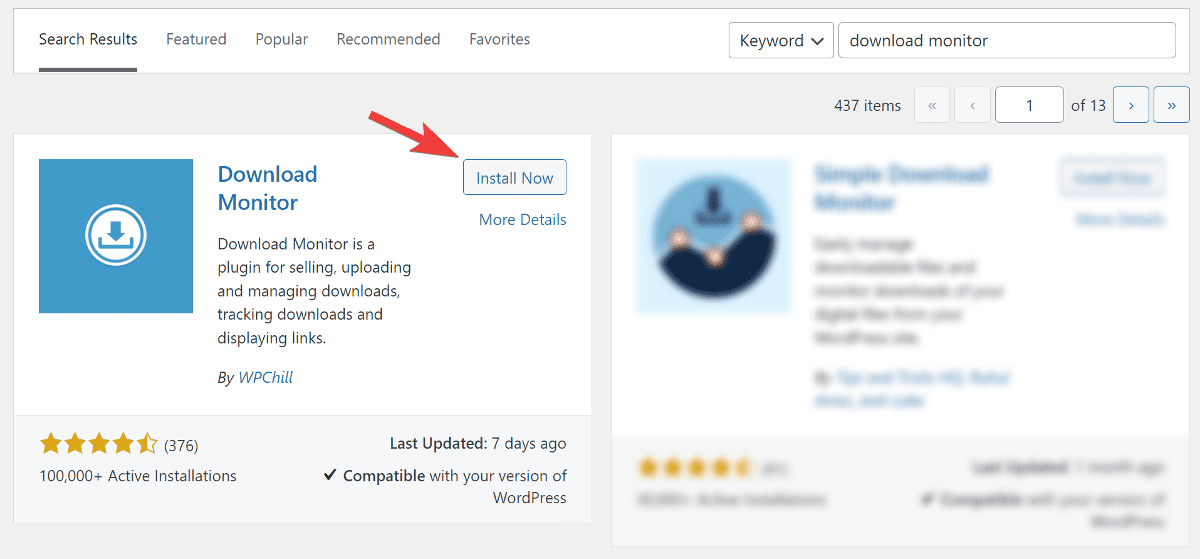
Task: Open the Recommended tab
Action: pos(388,39)
